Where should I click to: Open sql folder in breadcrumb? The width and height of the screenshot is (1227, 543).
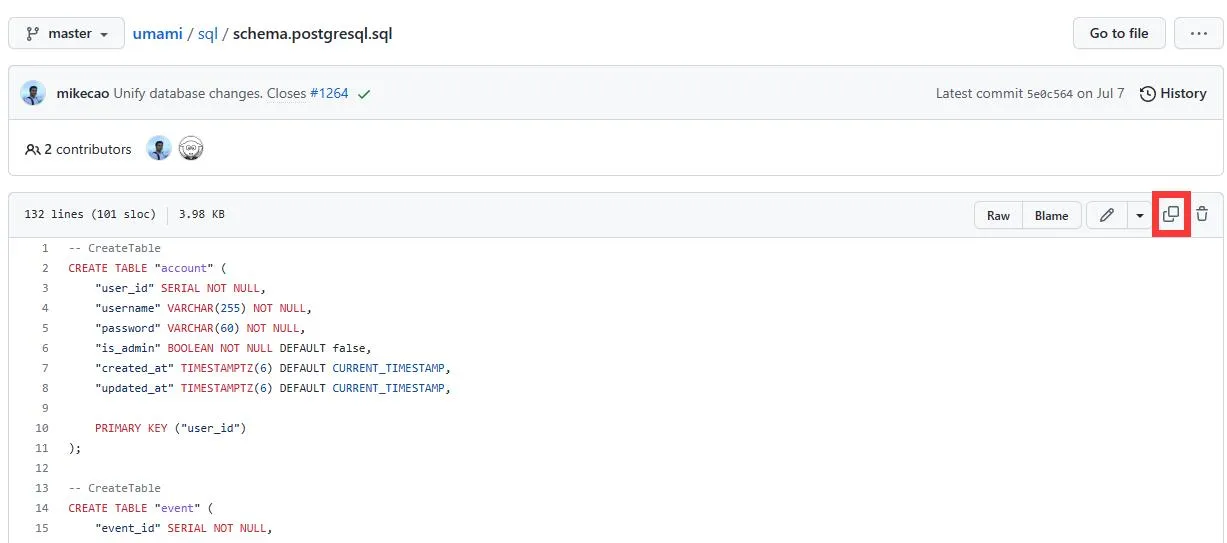207,33
